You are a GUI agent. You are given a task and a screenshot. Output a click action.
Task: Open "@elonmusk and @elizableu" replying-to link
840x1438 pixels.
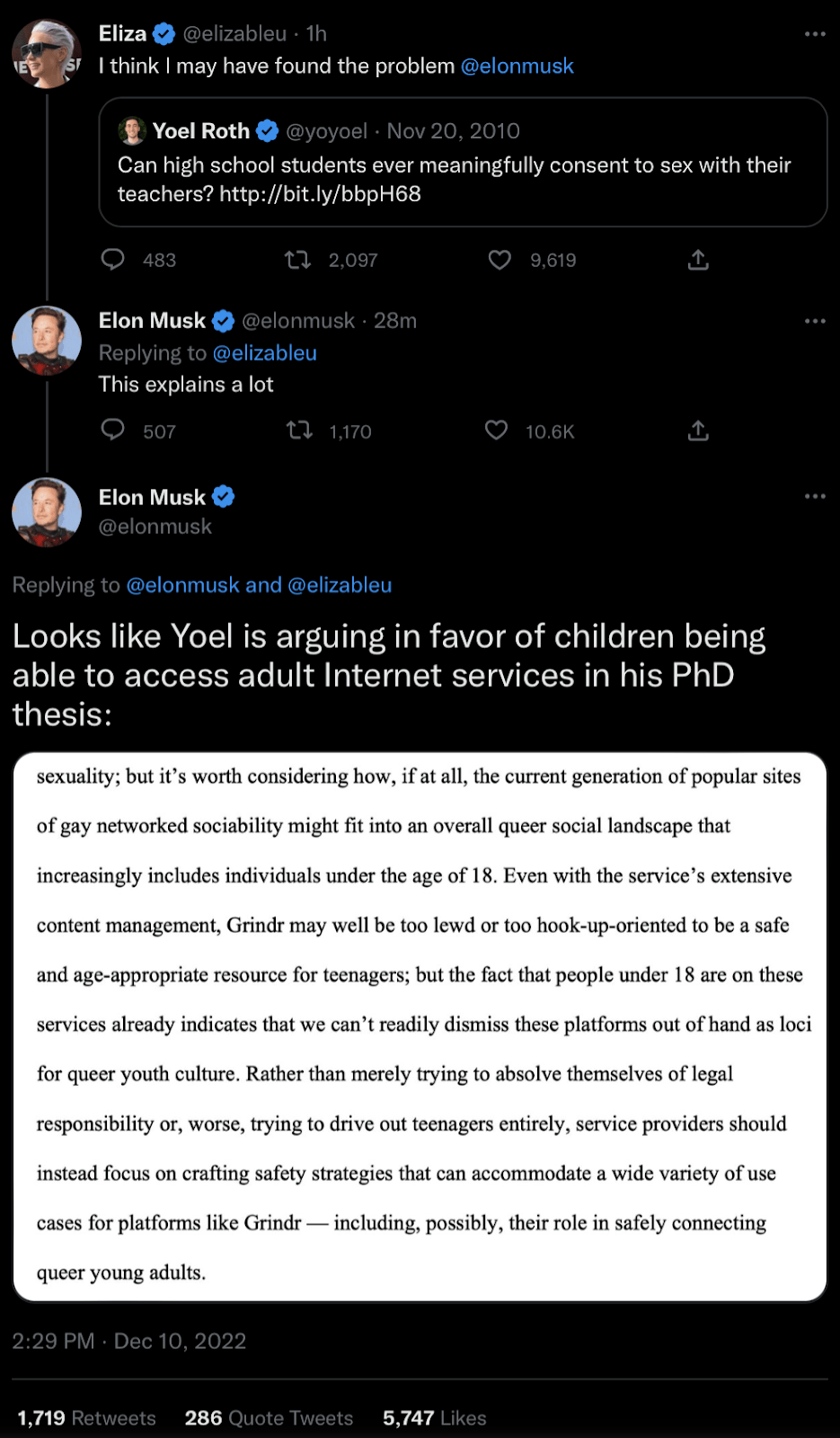tap(259, 585)
